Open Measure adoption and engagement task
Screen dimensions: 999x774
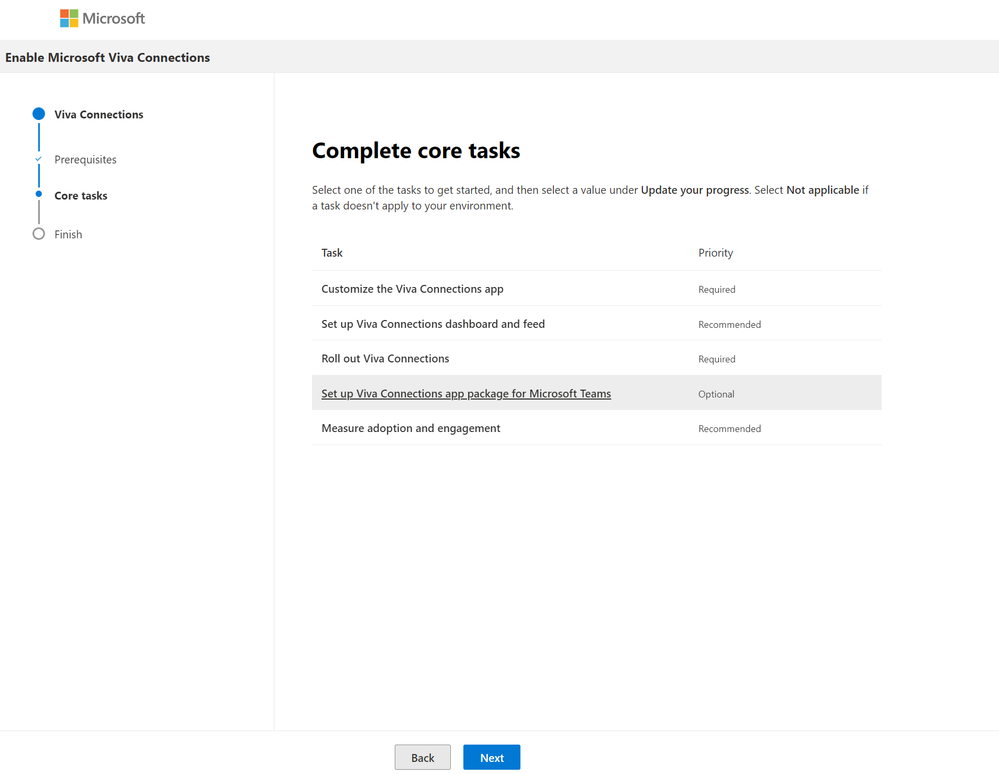pyautogui.click(x=410, y=428)
